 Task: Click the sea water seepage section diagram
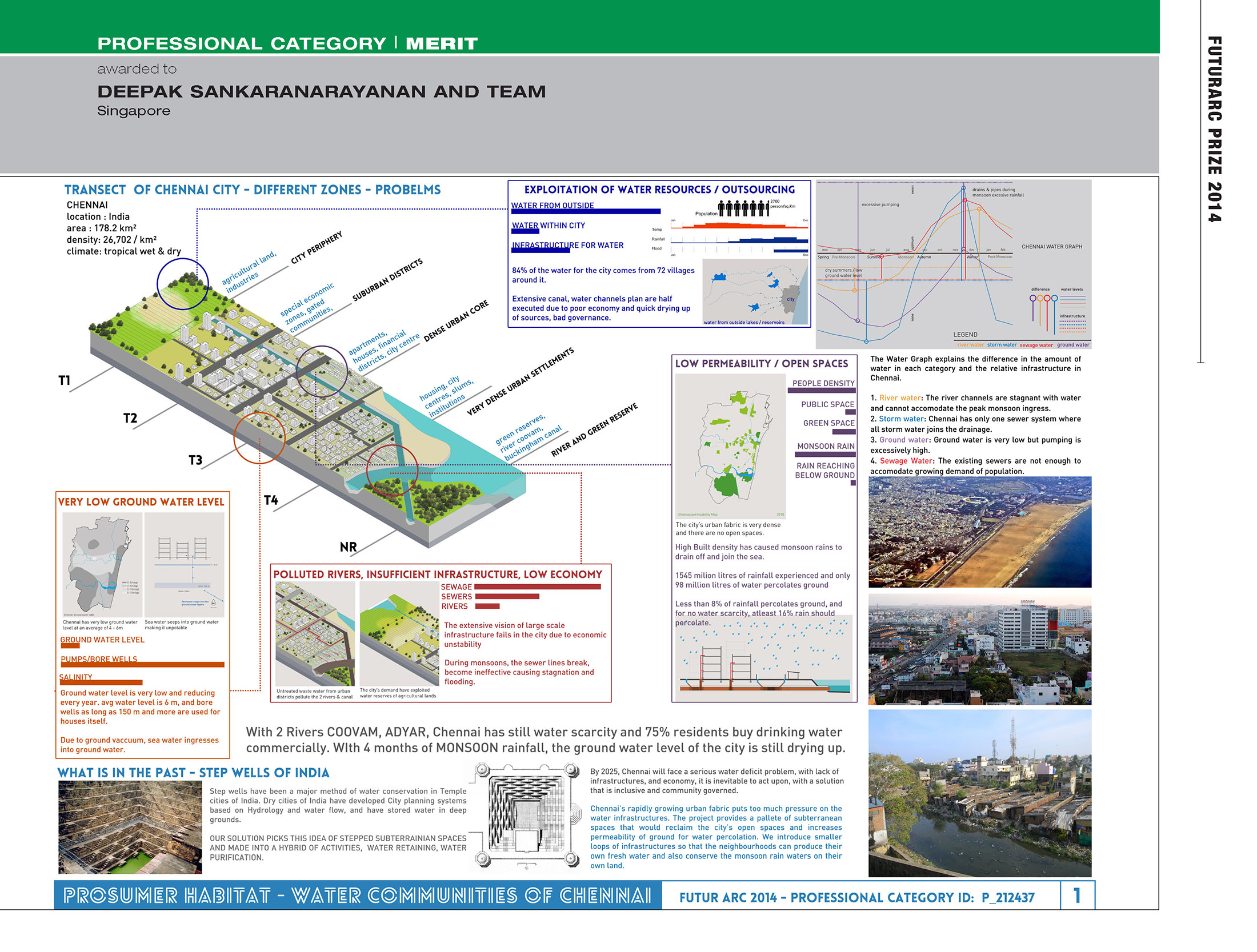click(185, 564)
